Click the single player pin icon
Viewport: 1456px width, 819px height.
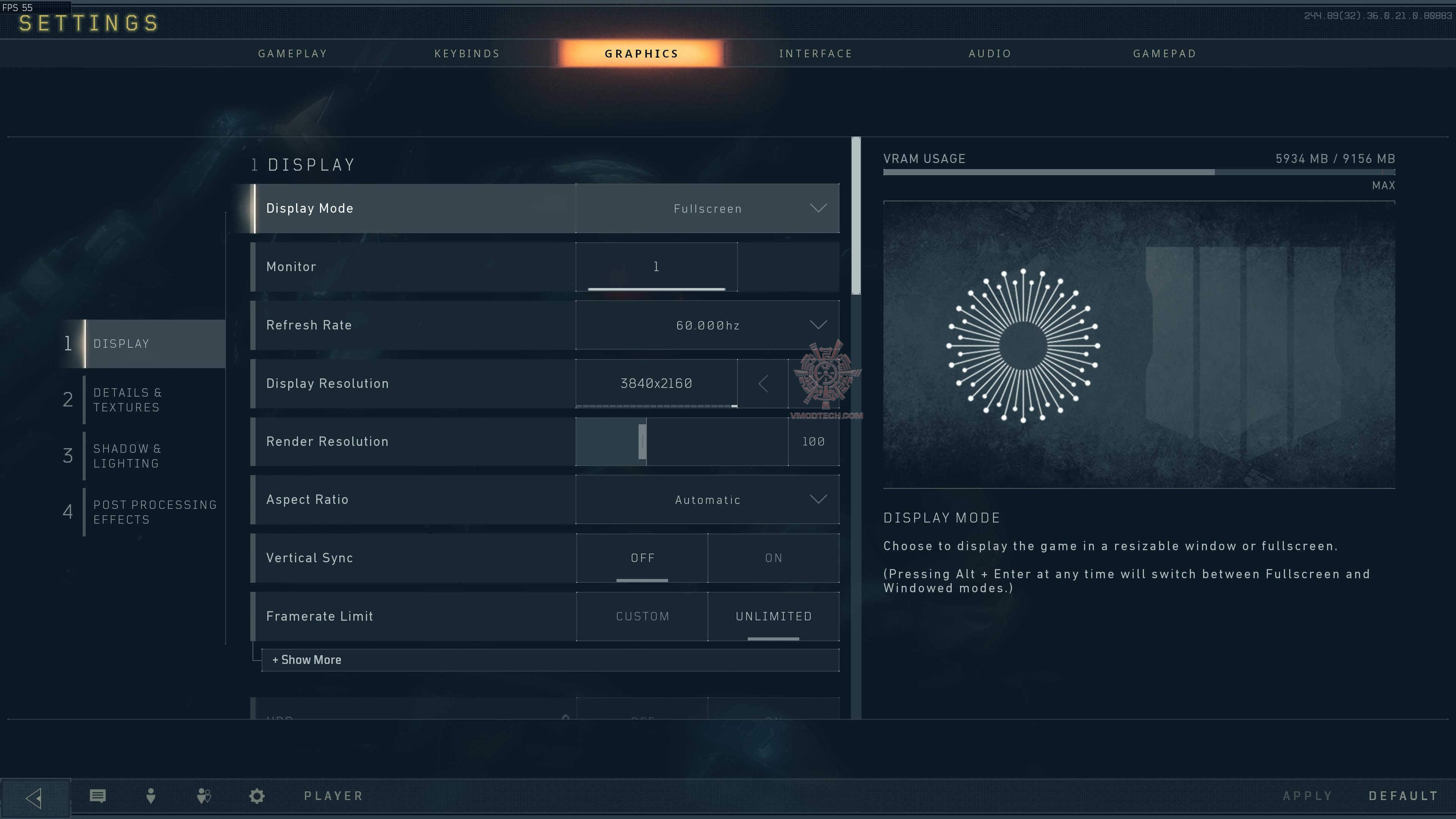151,796
